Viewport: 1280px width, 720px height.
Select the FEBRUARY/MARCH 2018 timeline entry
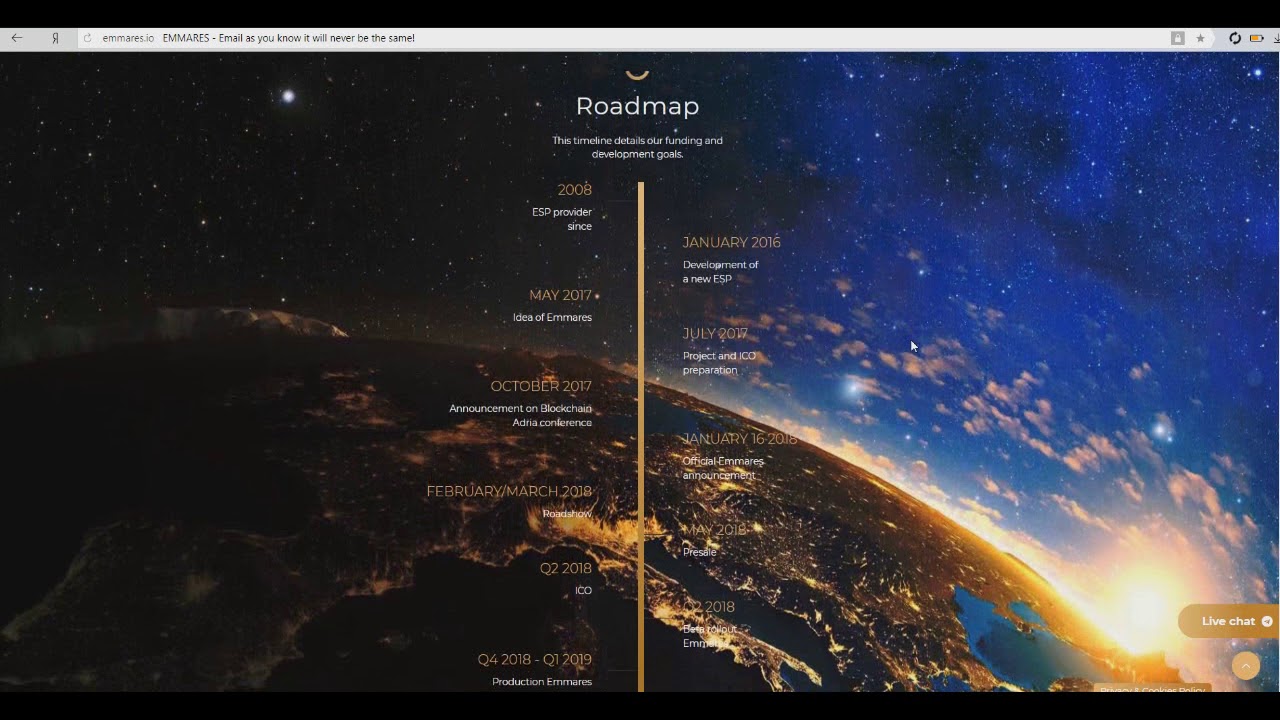tap(509, 491)
